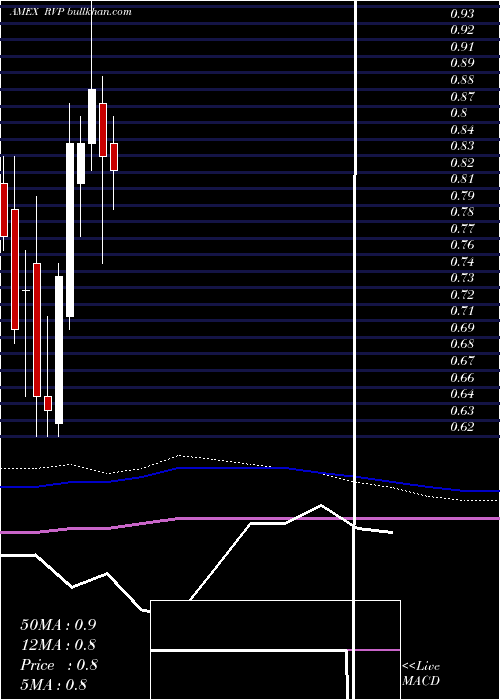Click the "<<Live MACD" label

coord(421,674)
